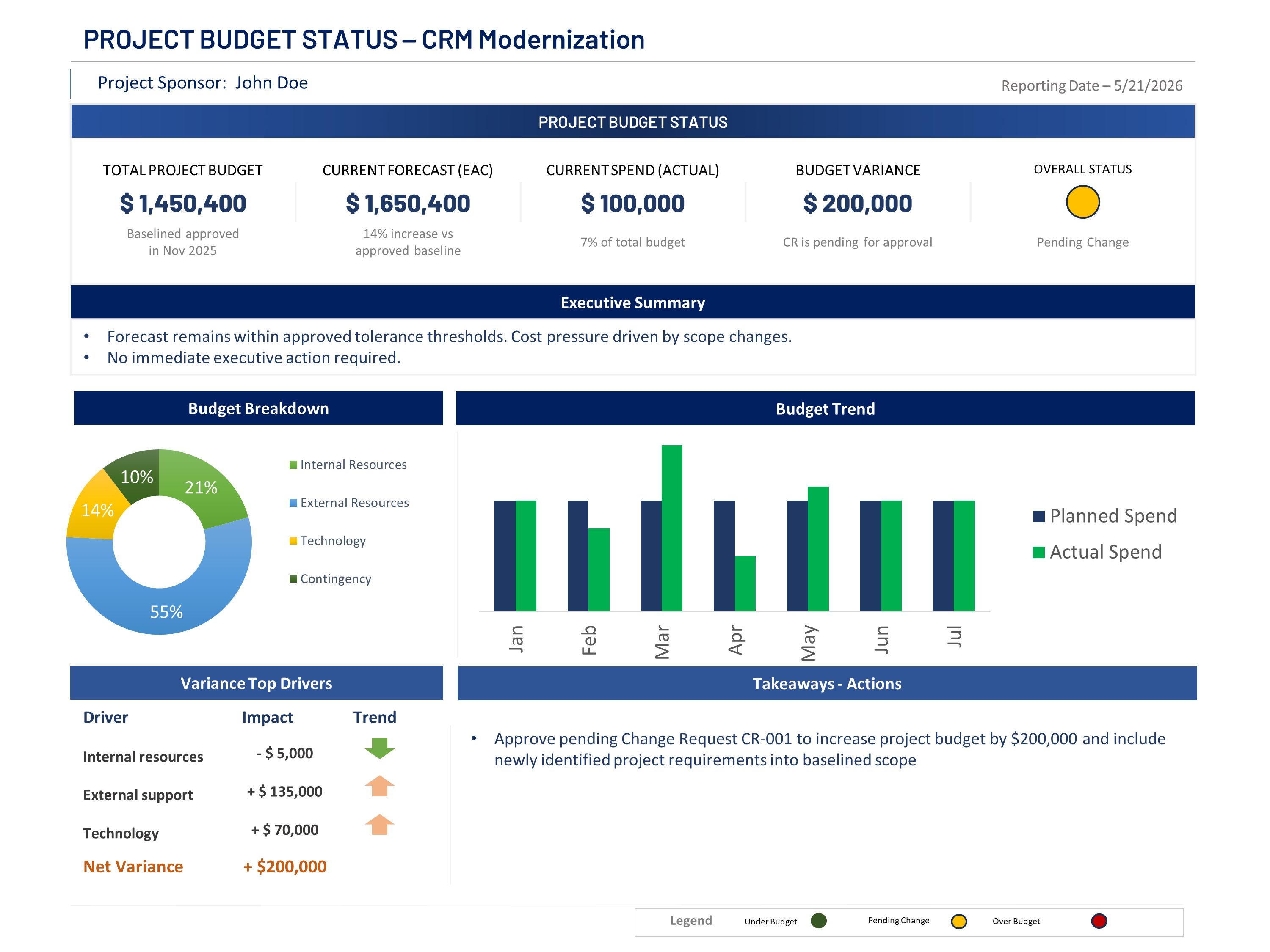1270x952 pixels.
Task: Click the '- $ 5,000' impact value
Action: tap(285, 753)
